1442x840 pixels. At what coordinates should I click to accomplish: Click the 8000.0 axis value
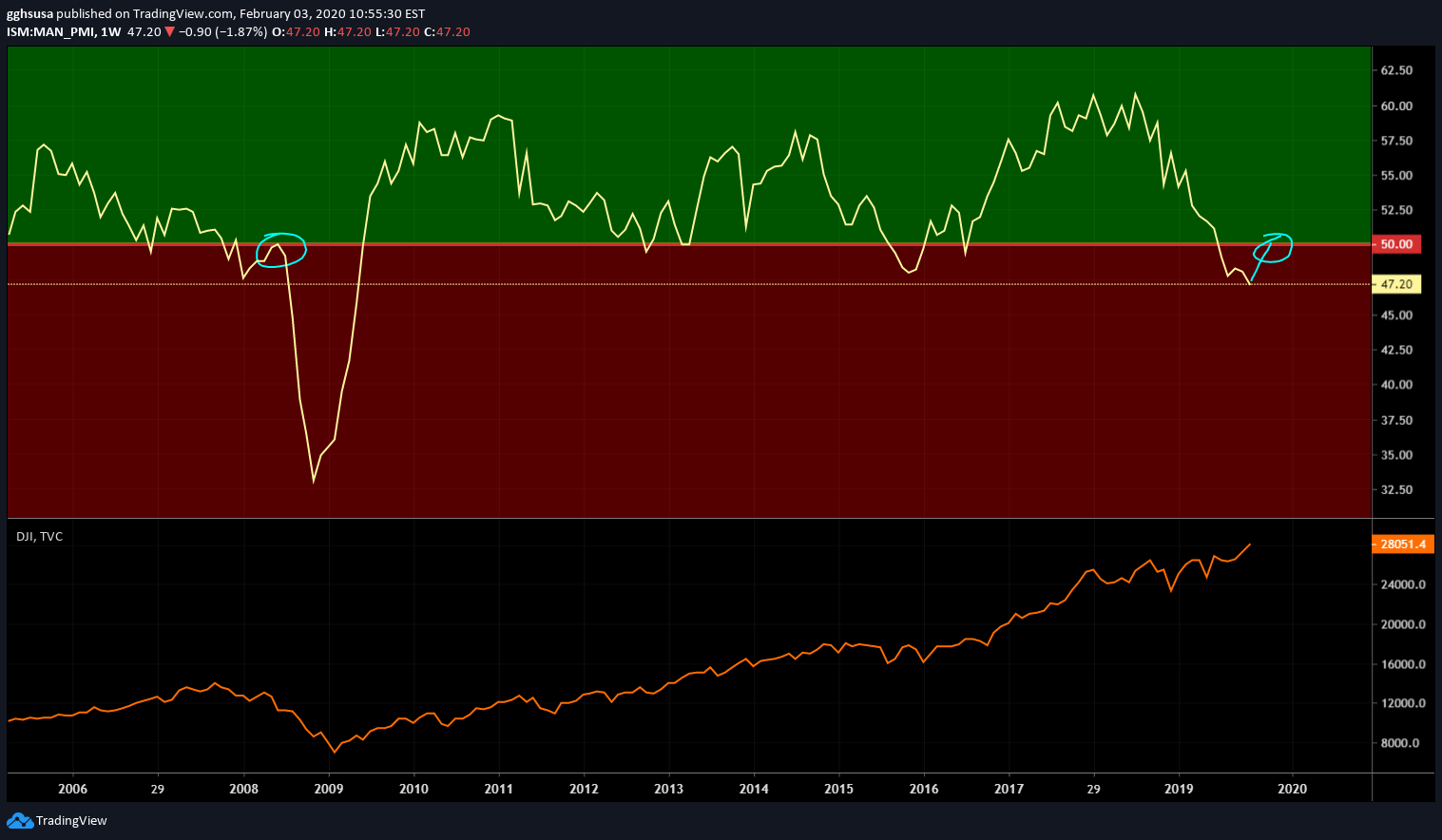click(x=1400, y=743)
